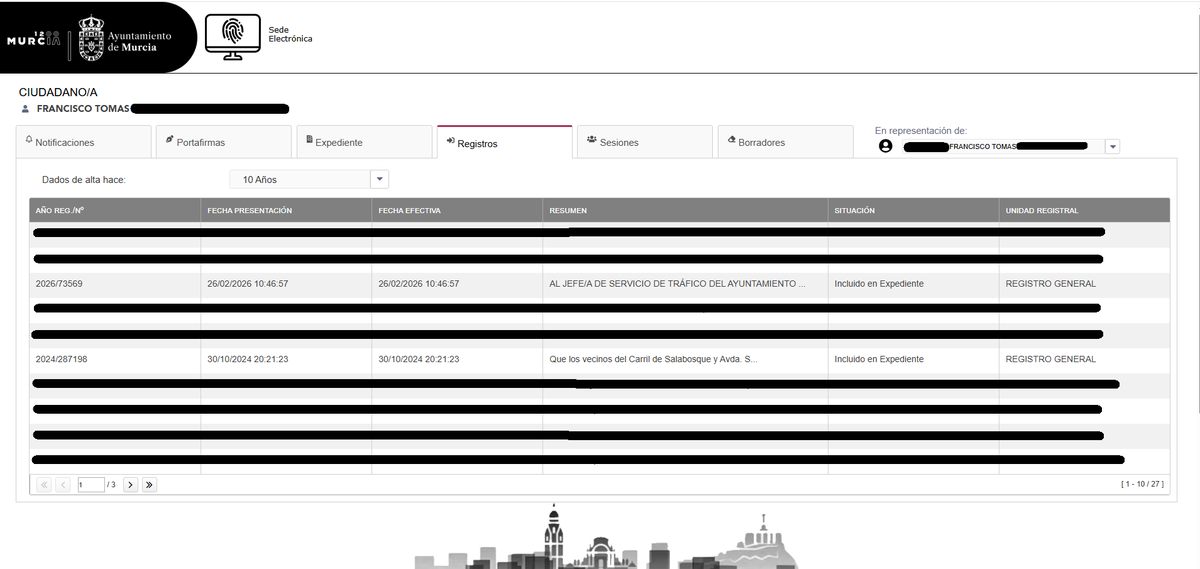Image resolution: width=1200 pixels, height=569 pixels.
Task: Switch to the Portafirmas tab
Action: [x=223, y=142]
